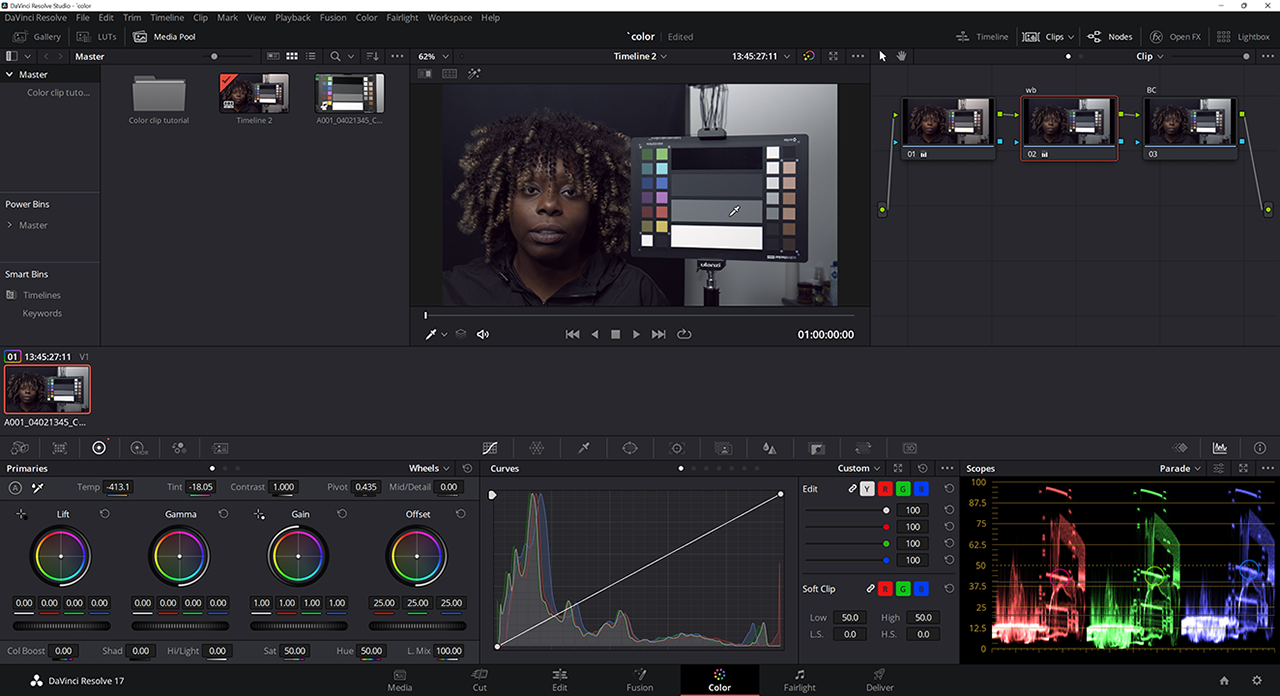
Task: Open the Fusion menu
Action: [x=333, y=18]
